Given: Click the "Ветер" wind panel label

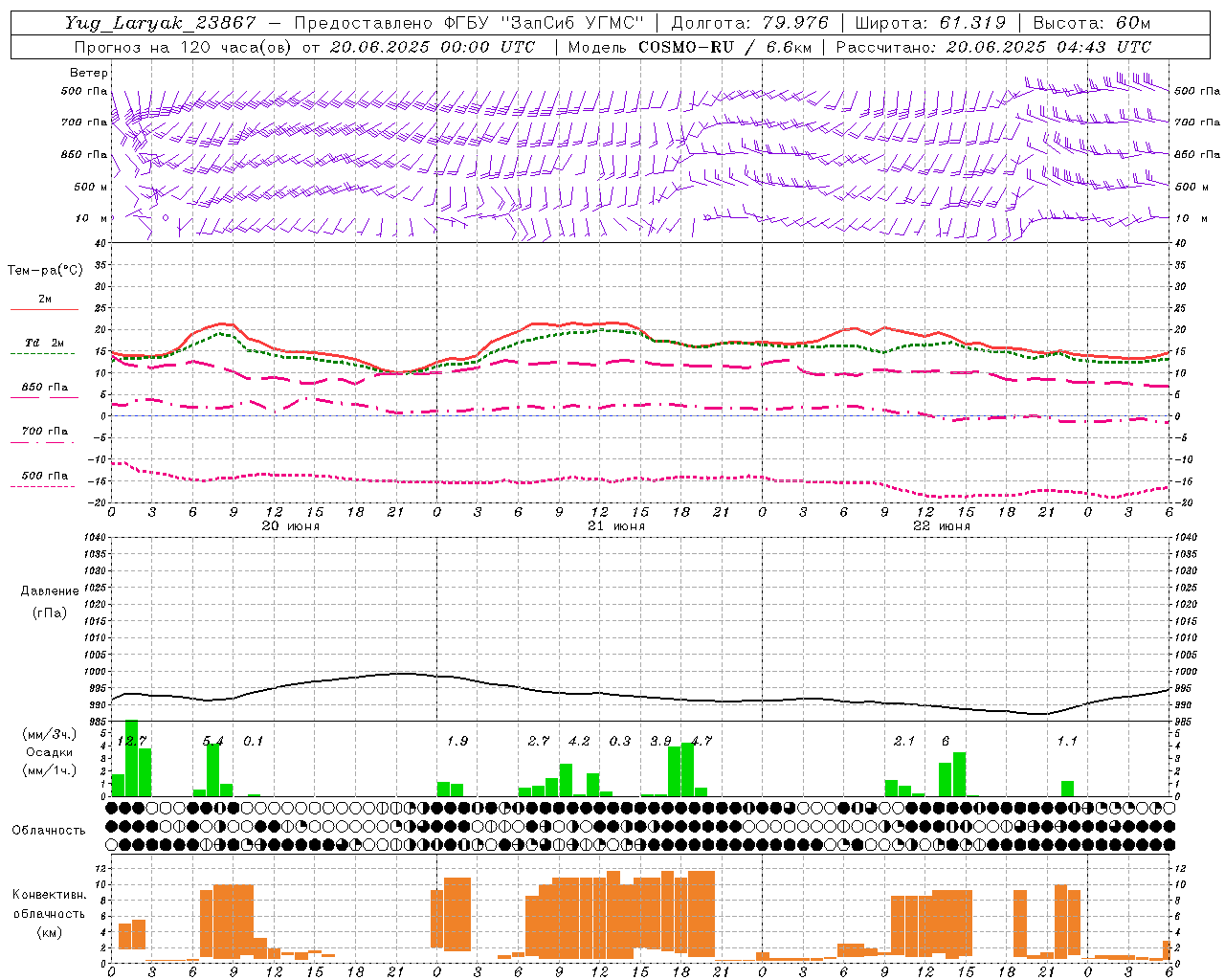Looking at the screenshot, I should click(x=89, y=73).
